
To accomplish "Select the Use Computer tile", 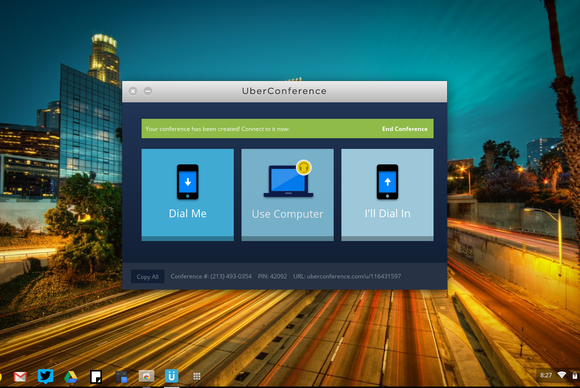I will [287, 195].
